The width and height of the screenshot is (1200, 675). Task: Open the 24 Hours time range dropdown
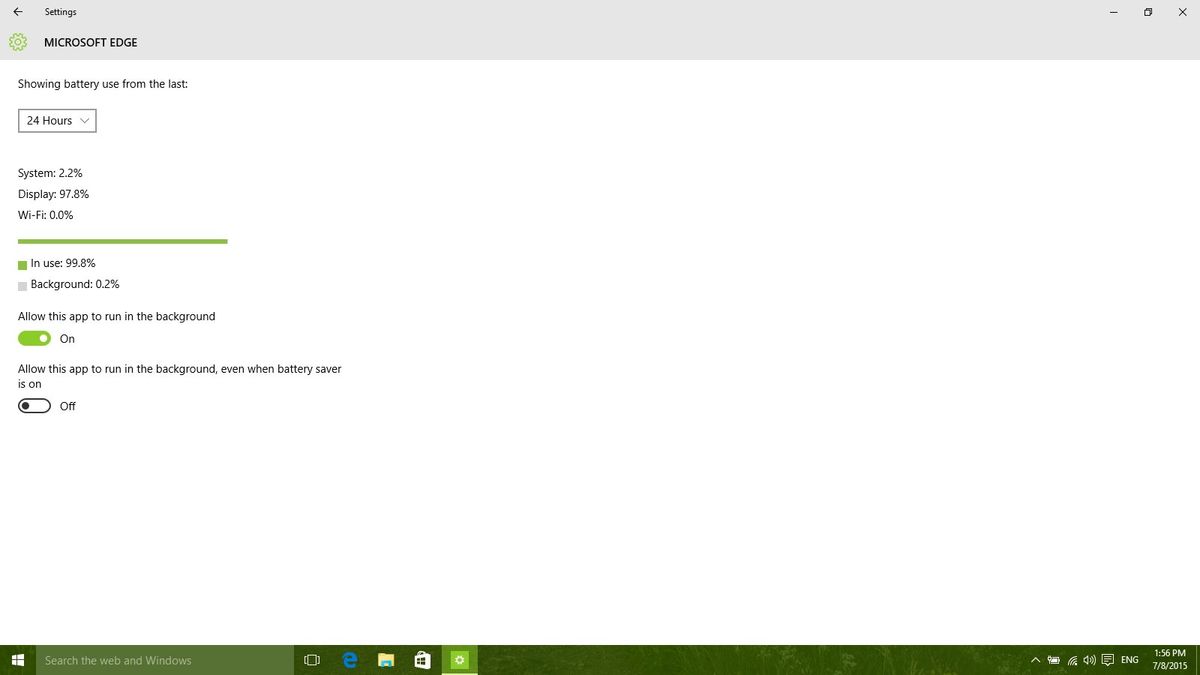(x=56, y=120)
